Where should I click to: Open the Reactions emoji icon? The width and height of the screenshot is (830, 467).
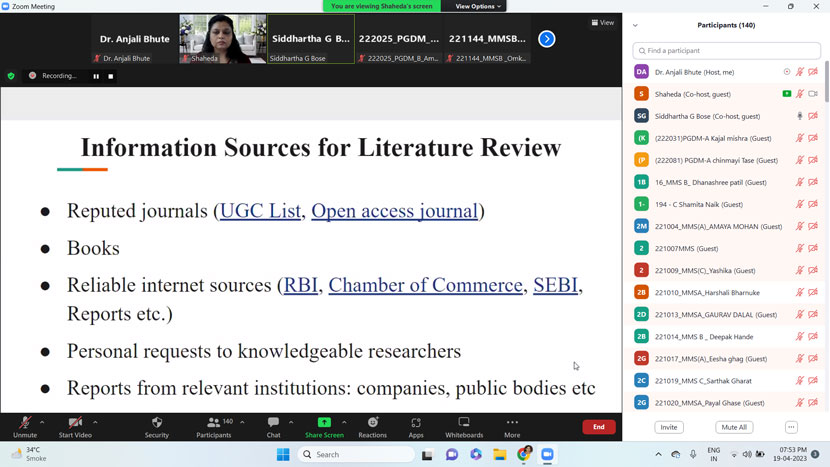373,423
